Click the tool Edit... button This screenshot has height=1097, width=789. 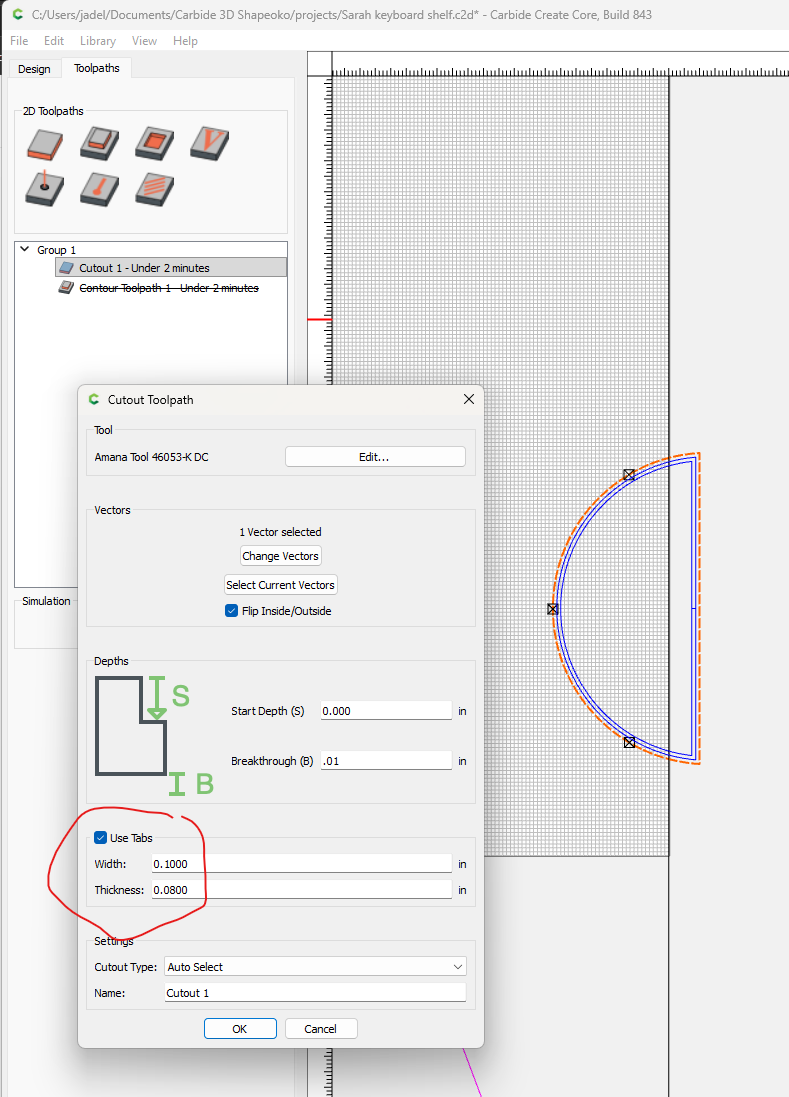click(375, 457)
